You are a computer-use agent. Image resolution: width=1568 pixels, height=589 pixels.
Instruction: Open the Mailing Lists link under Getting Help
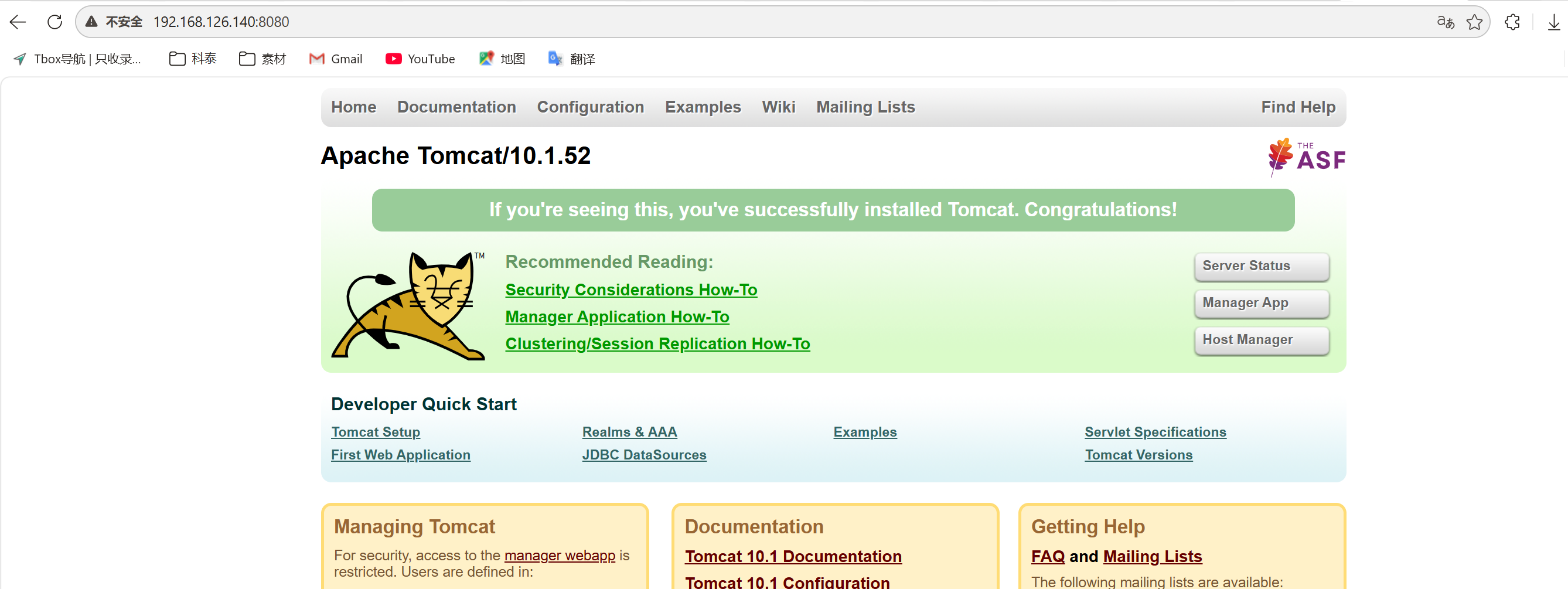(1152, 556)
